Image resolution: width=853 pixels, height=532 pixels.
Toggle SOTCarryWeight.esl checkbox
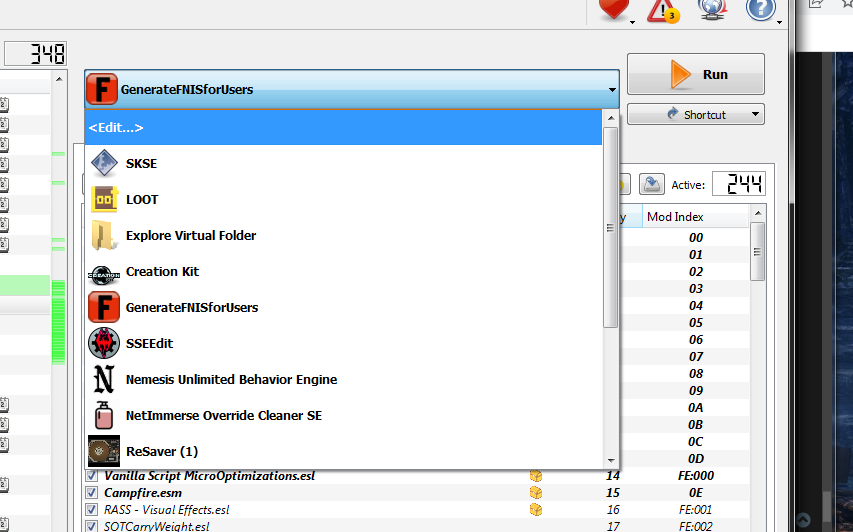click(91, 526)
